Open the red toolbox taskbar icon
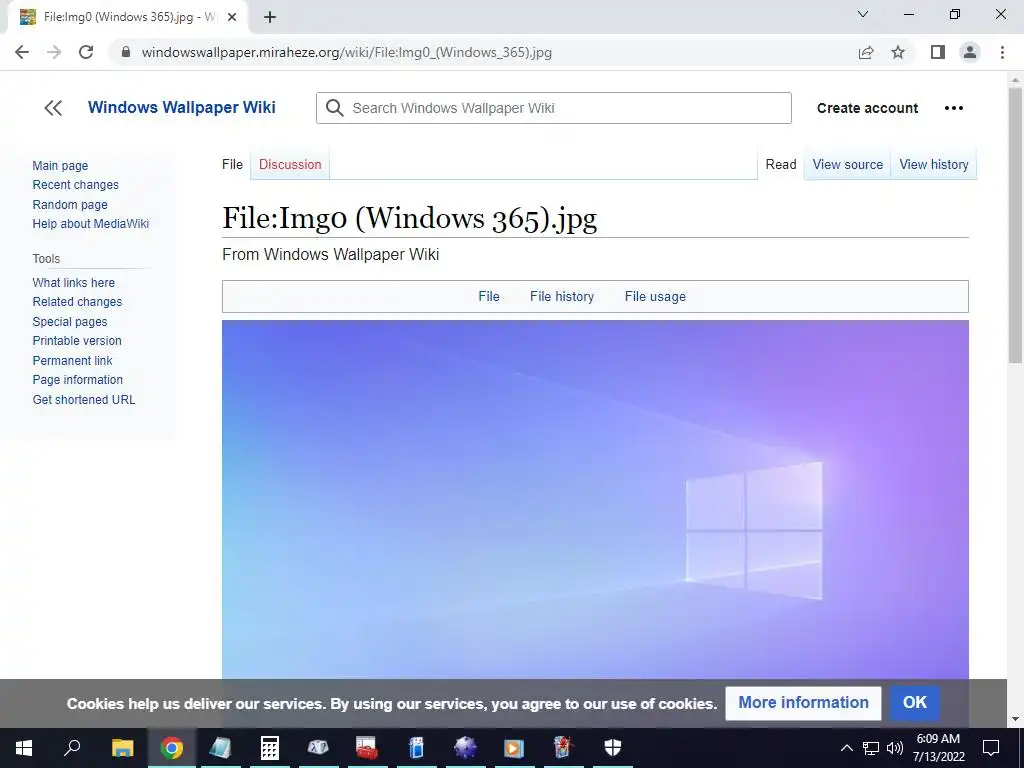 click(367, 748)
